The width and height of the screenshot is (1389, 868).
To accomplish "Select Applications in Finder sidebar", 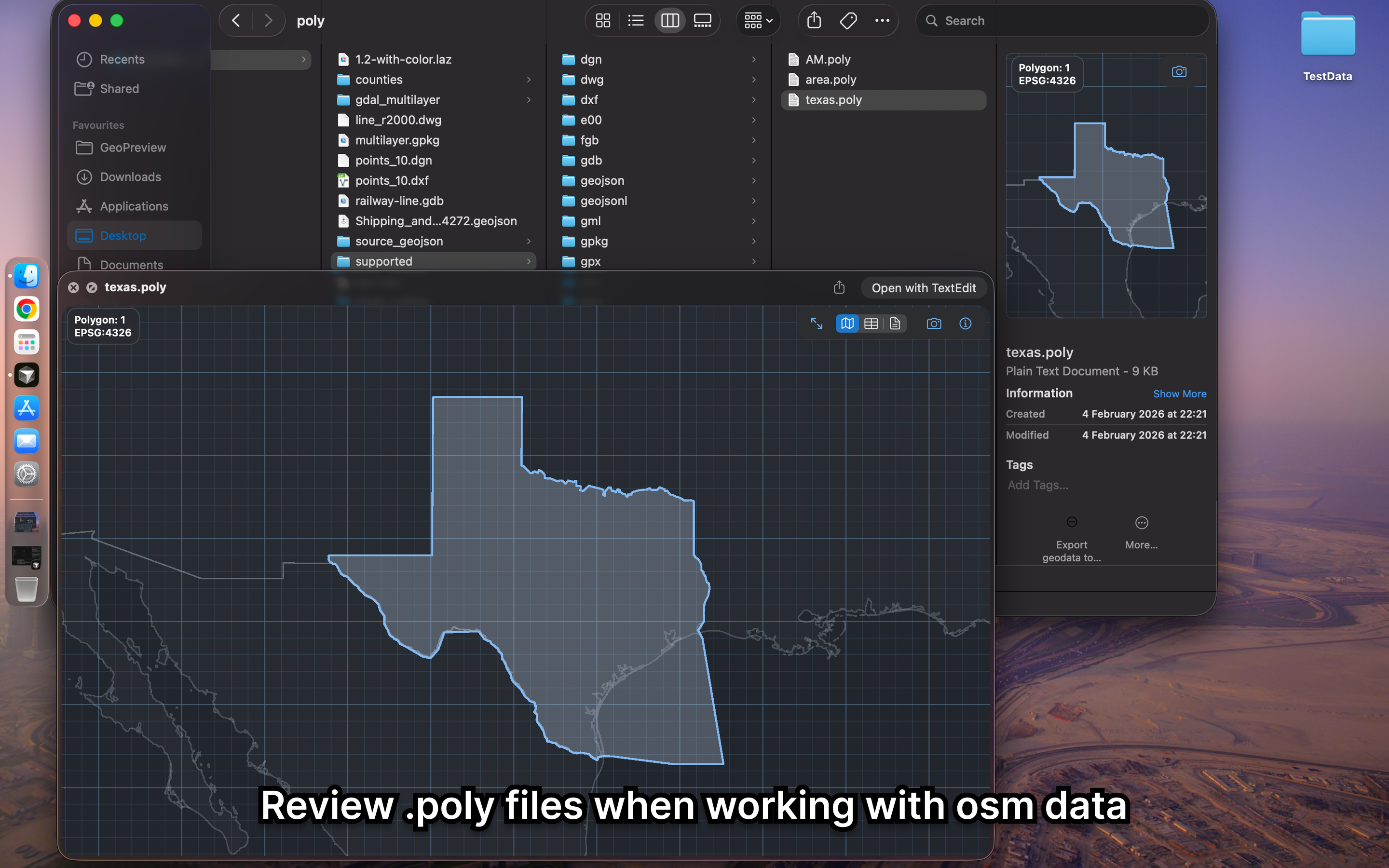I will tap(134, 206).
